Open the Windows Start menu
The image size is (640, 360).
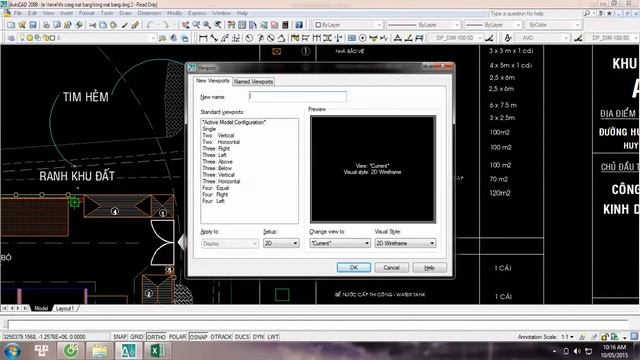[12, 351]
